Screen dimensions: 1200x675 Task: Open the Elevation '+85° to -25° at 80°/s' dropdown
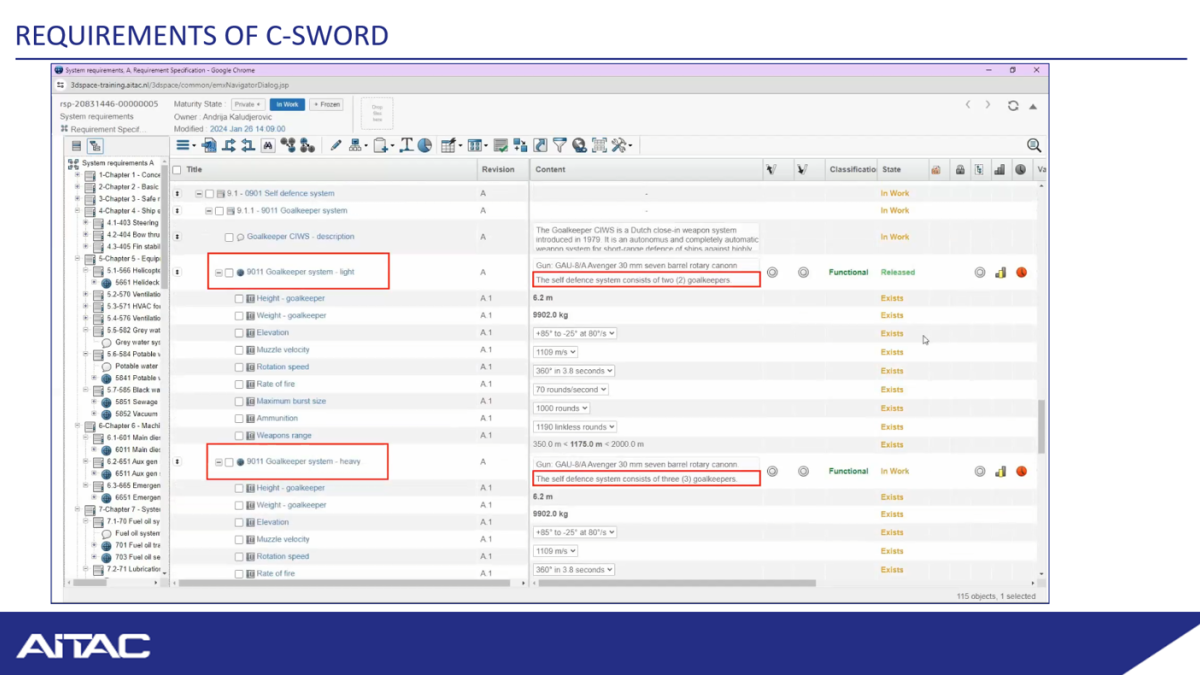point(575,333)
